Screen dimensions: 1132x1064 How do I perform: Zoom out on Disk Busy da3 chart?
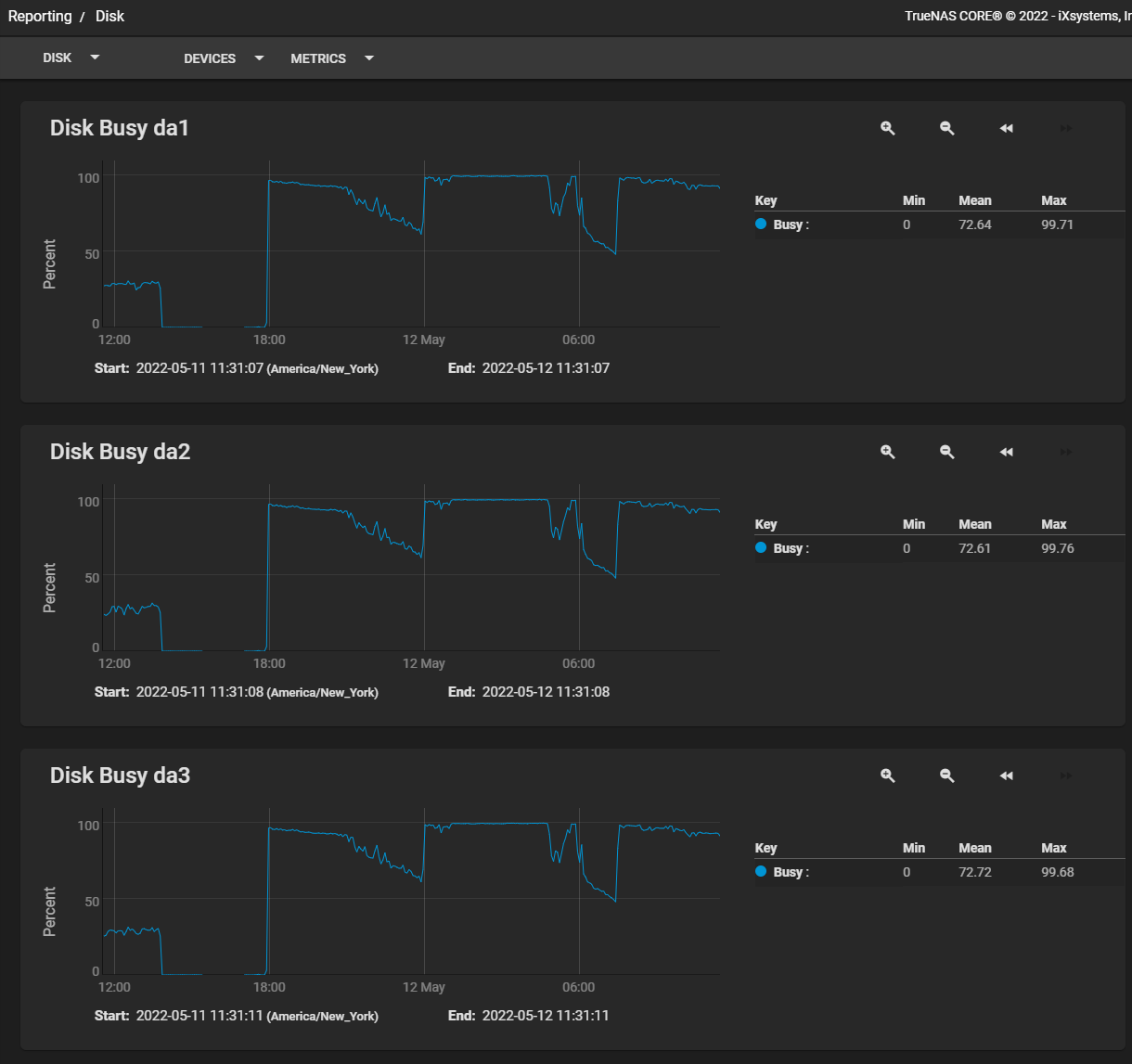947,776
